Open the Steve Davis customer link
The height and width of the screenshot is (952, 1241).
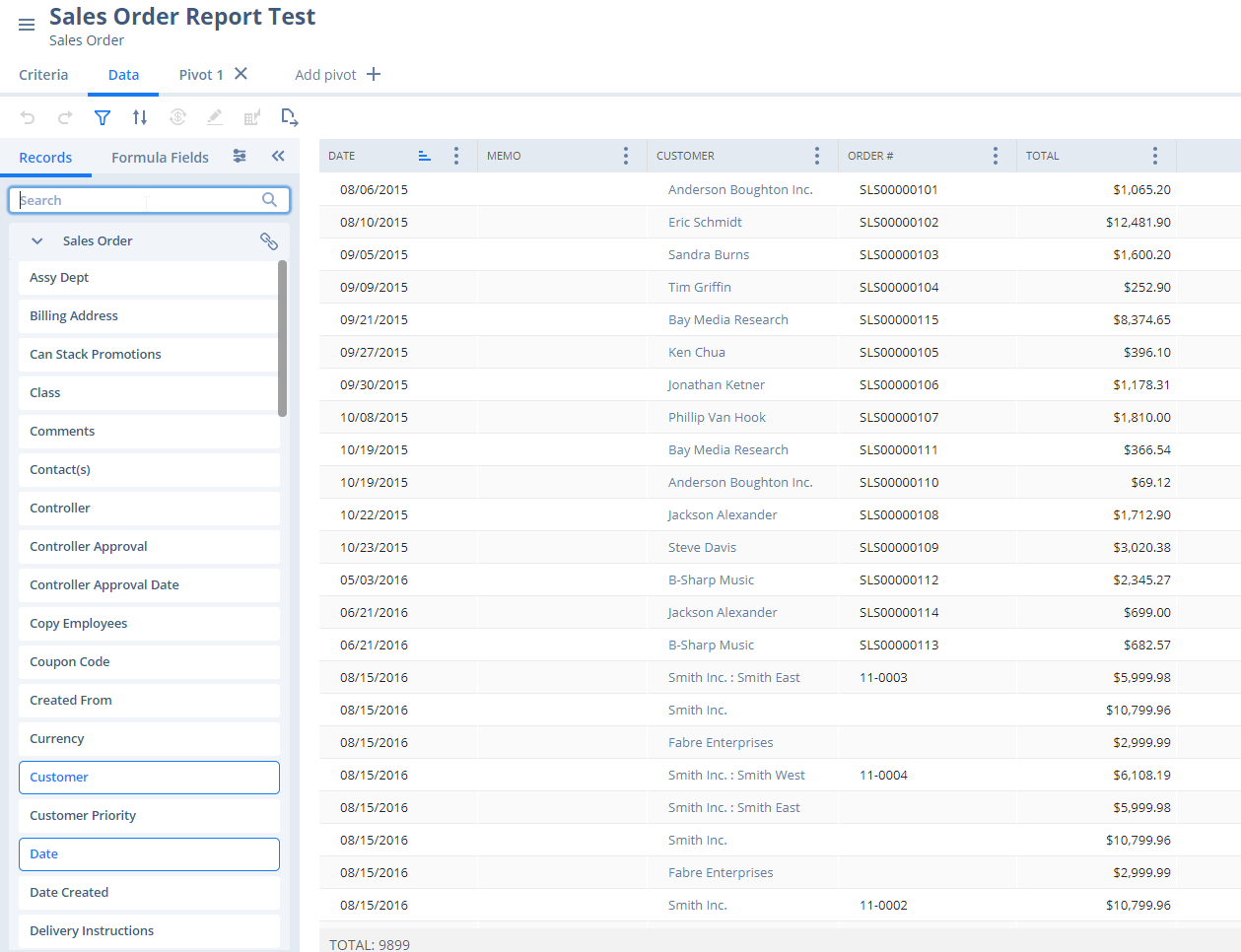702,548
